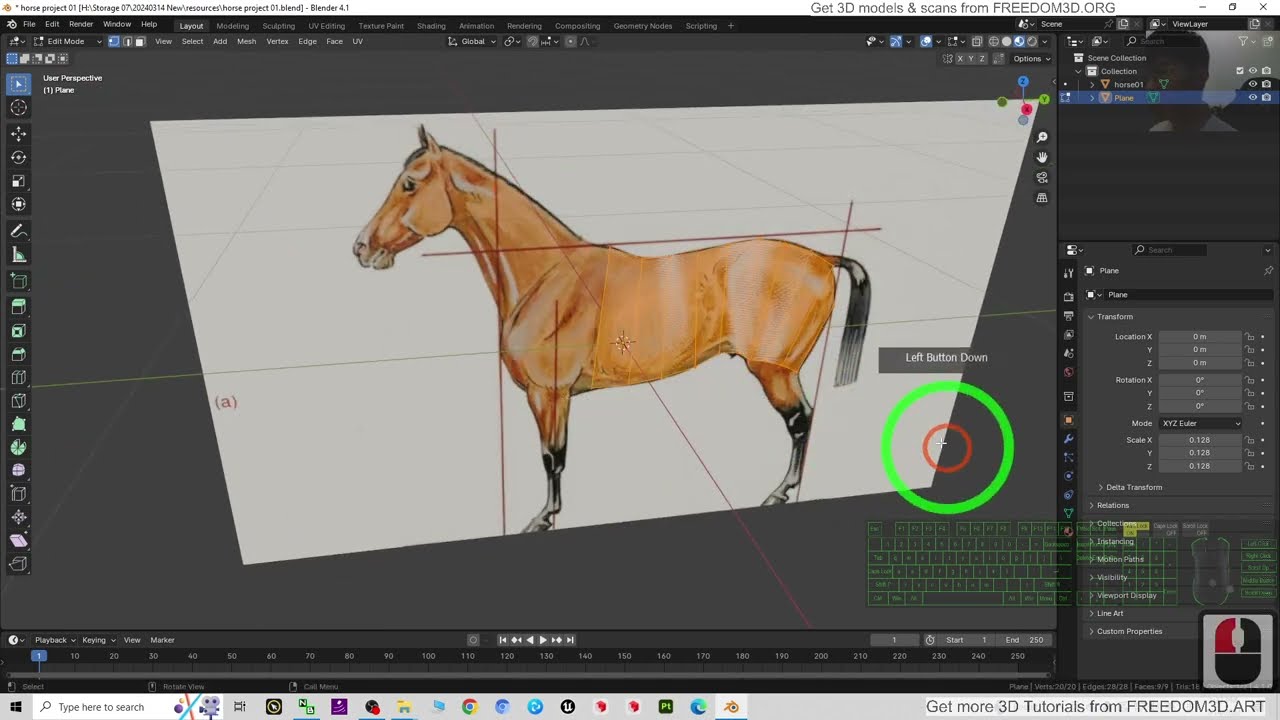Switch orthographic/perspective grid icon in viewport
The width and height of the screenshot is (1280, 720).
[x=1042, y=198]
